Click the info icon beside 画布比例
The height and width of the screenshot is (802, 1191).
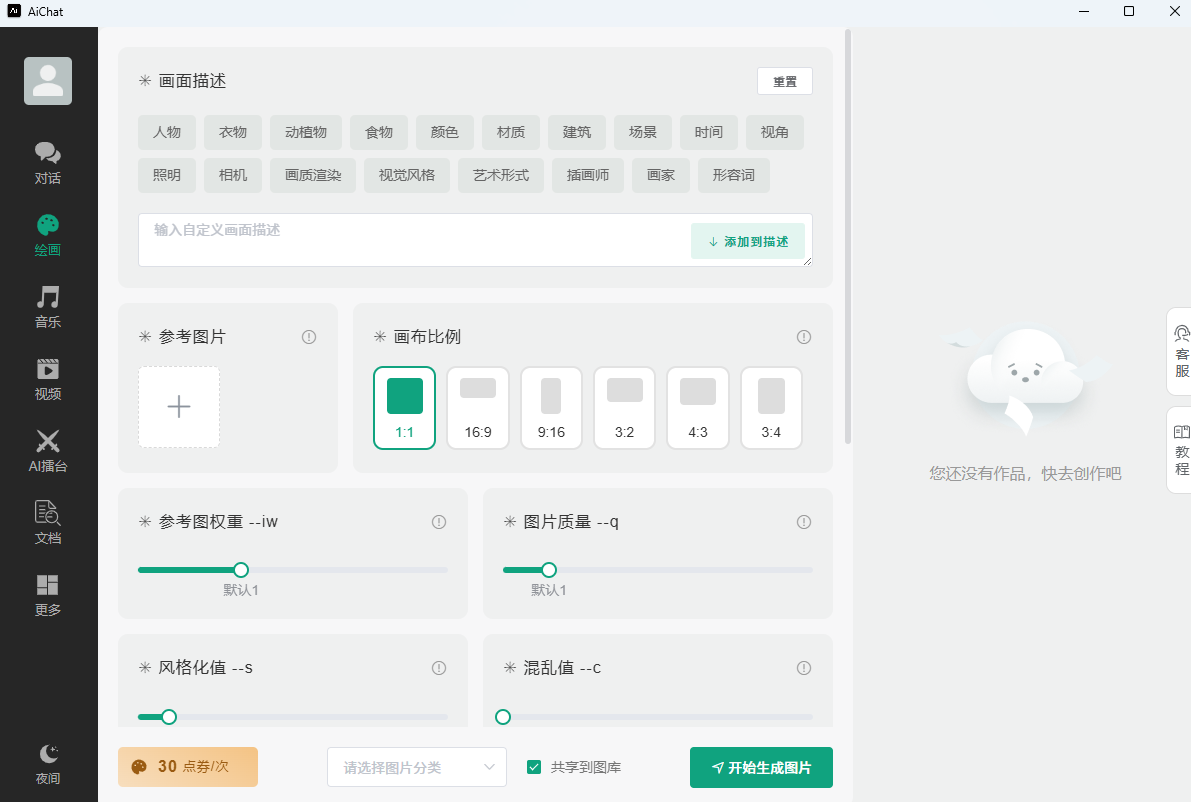[x=804, y=337]
